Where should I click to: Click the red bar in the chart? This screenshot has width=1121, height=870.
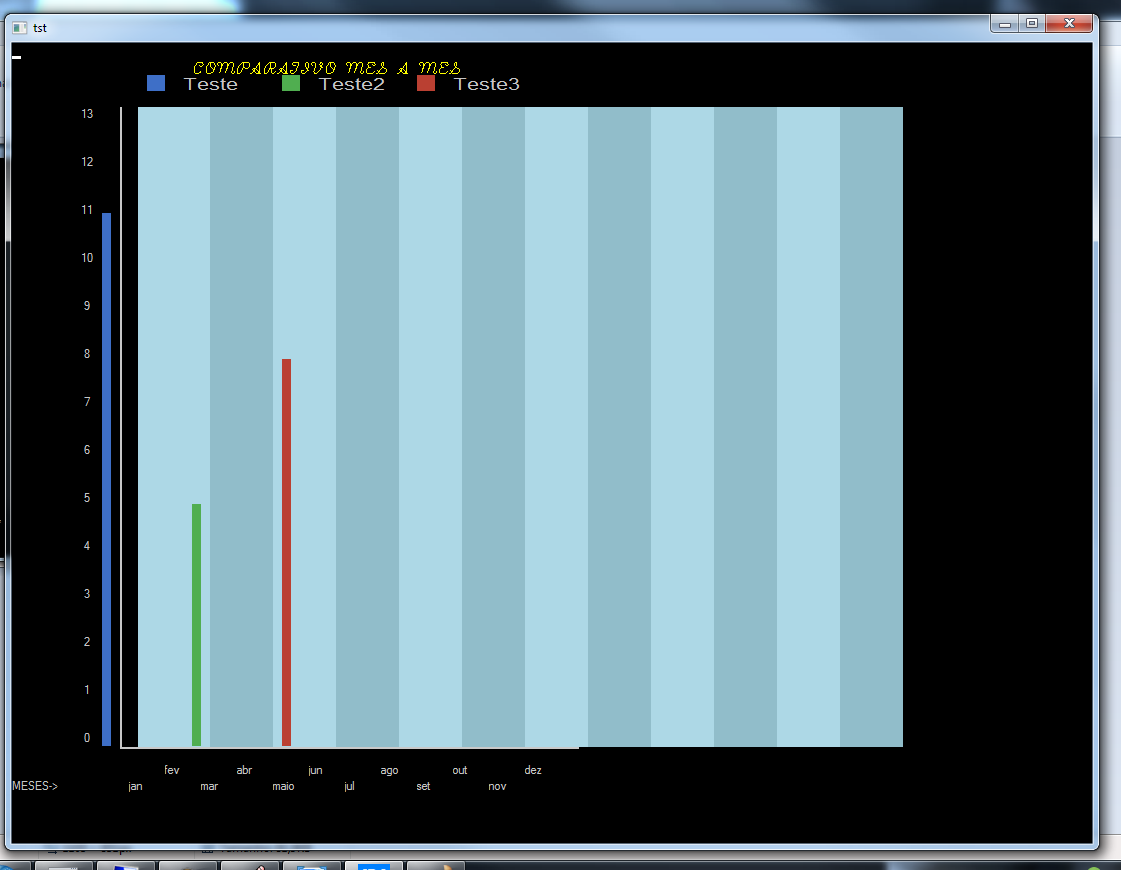[287, 552]
